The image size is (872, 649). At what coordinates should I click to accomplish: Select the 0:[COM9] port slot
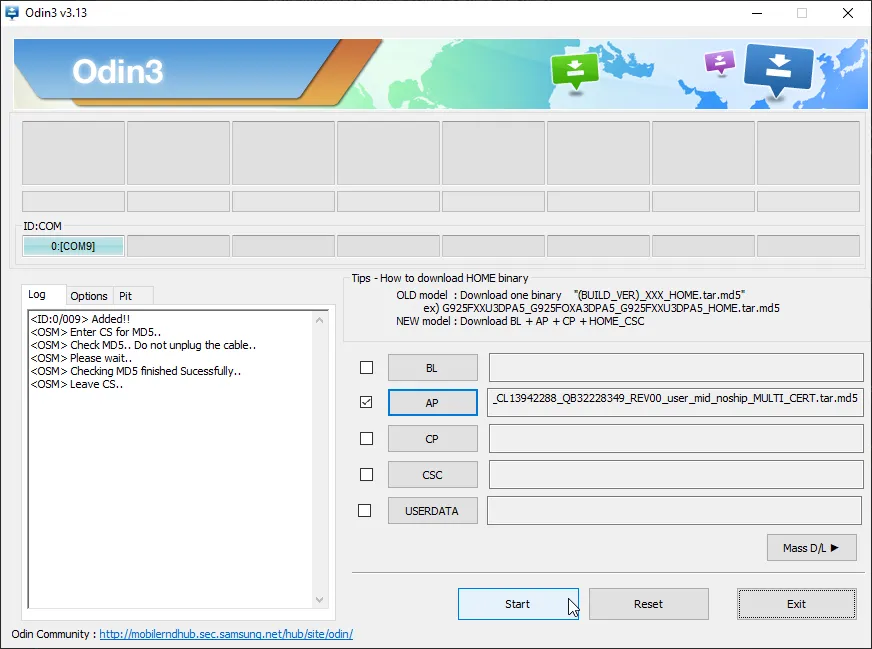[x=73, y=246]
